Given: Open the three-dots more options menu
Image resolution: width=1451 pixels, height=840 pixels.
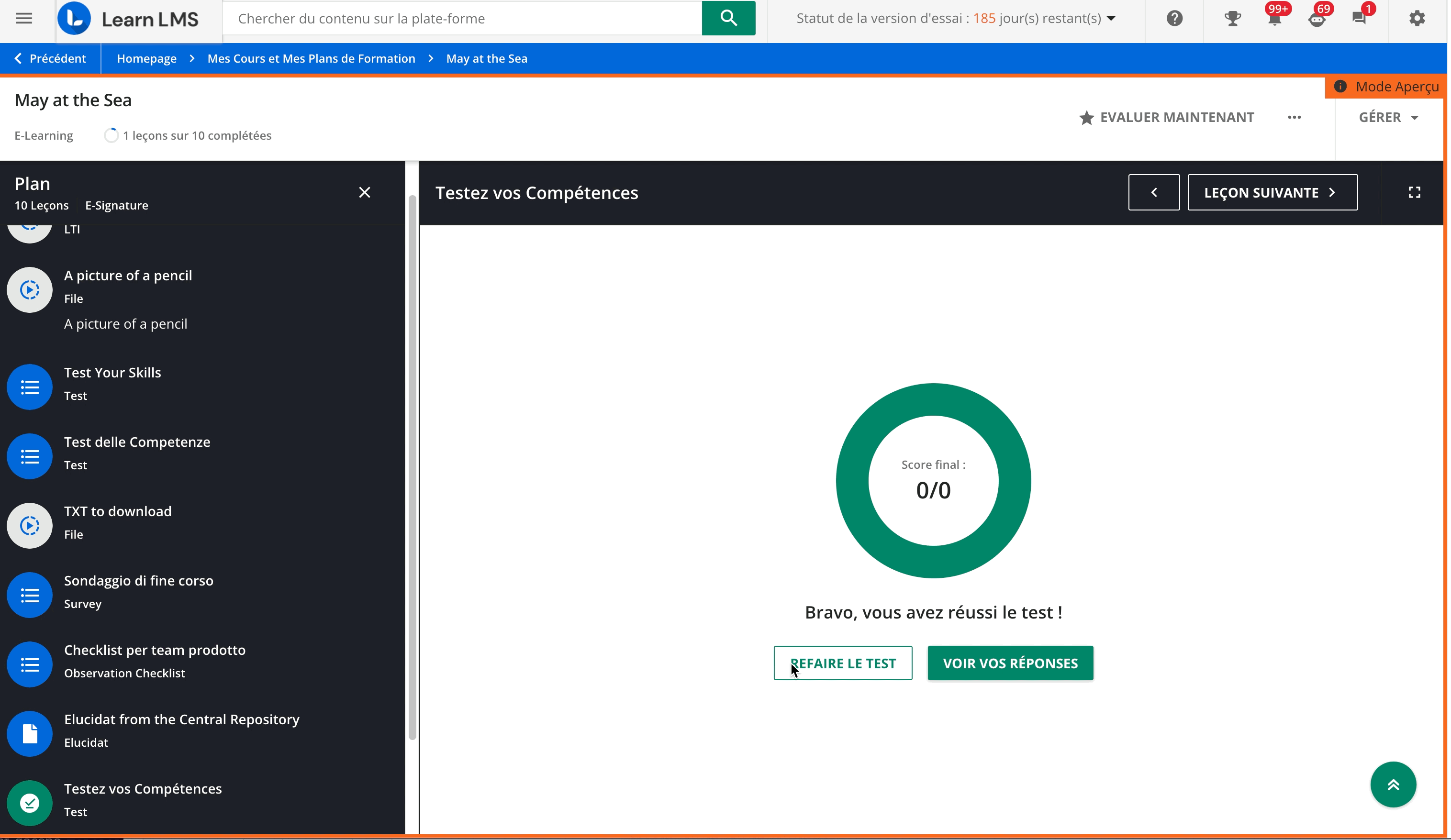Looking at the screenshot, I should click(x=1294, y=118).
